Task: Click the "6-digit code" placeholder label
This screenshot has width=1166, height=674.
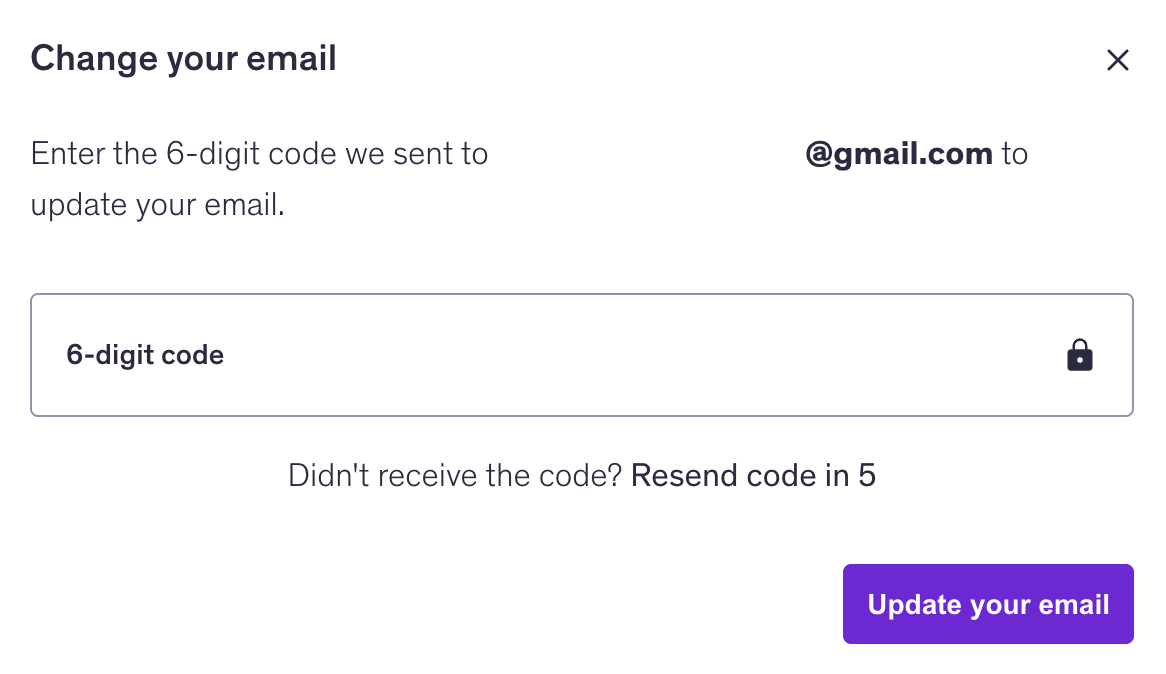Action: coord(145,355)
